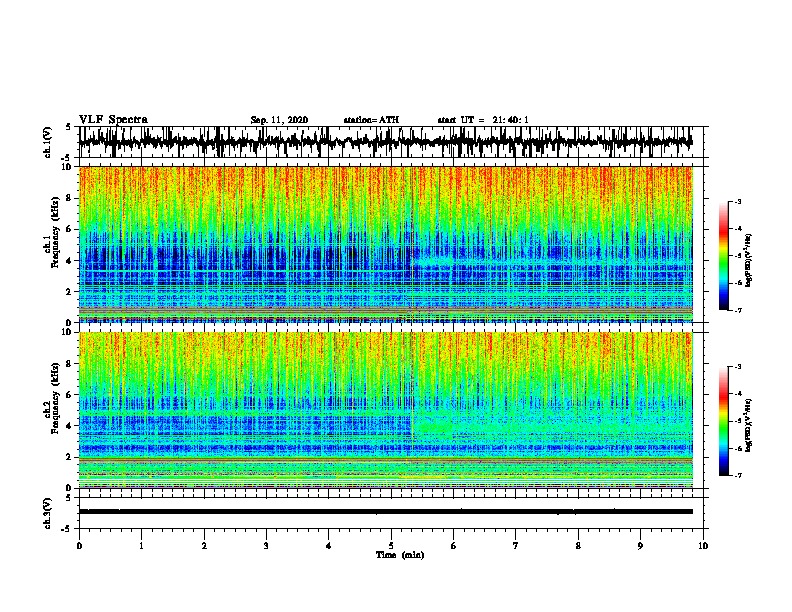Click the time axis tick label "1"

point(141,546)
